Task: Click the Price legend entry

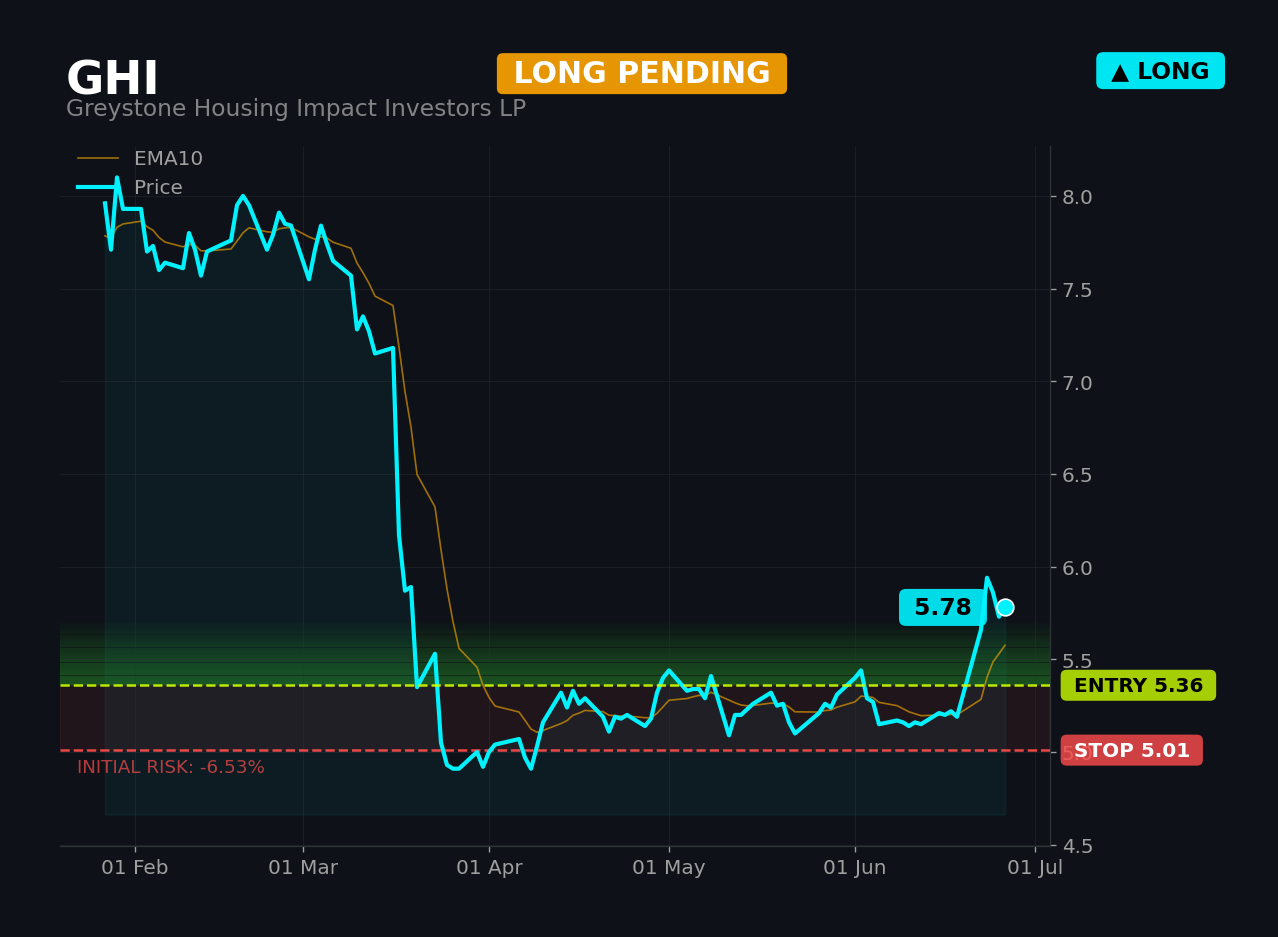Action: pyautogui.click(x=130, y=188)
